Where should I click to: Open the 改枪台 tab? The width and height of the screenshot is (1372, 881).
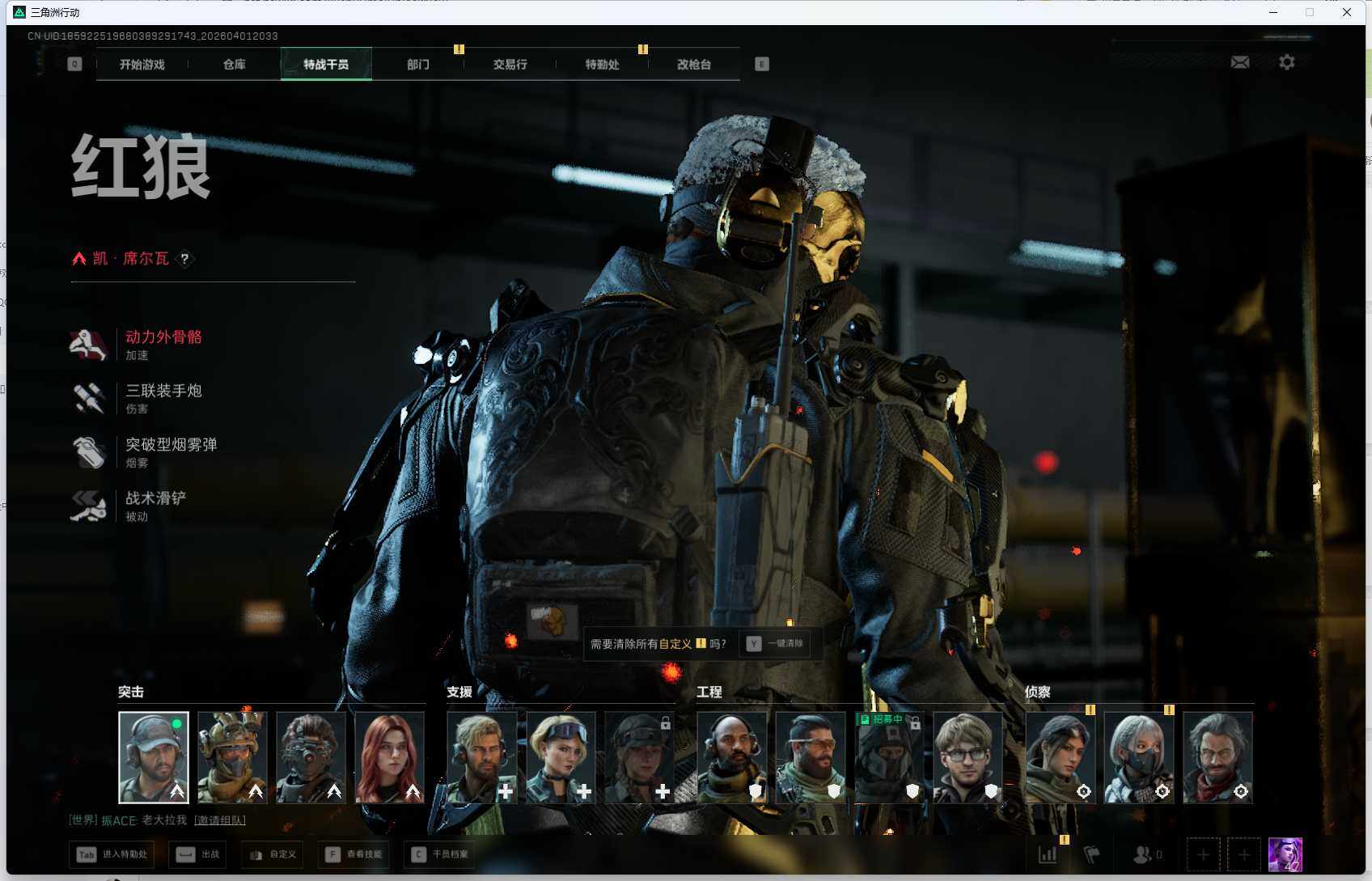(693, 65)
